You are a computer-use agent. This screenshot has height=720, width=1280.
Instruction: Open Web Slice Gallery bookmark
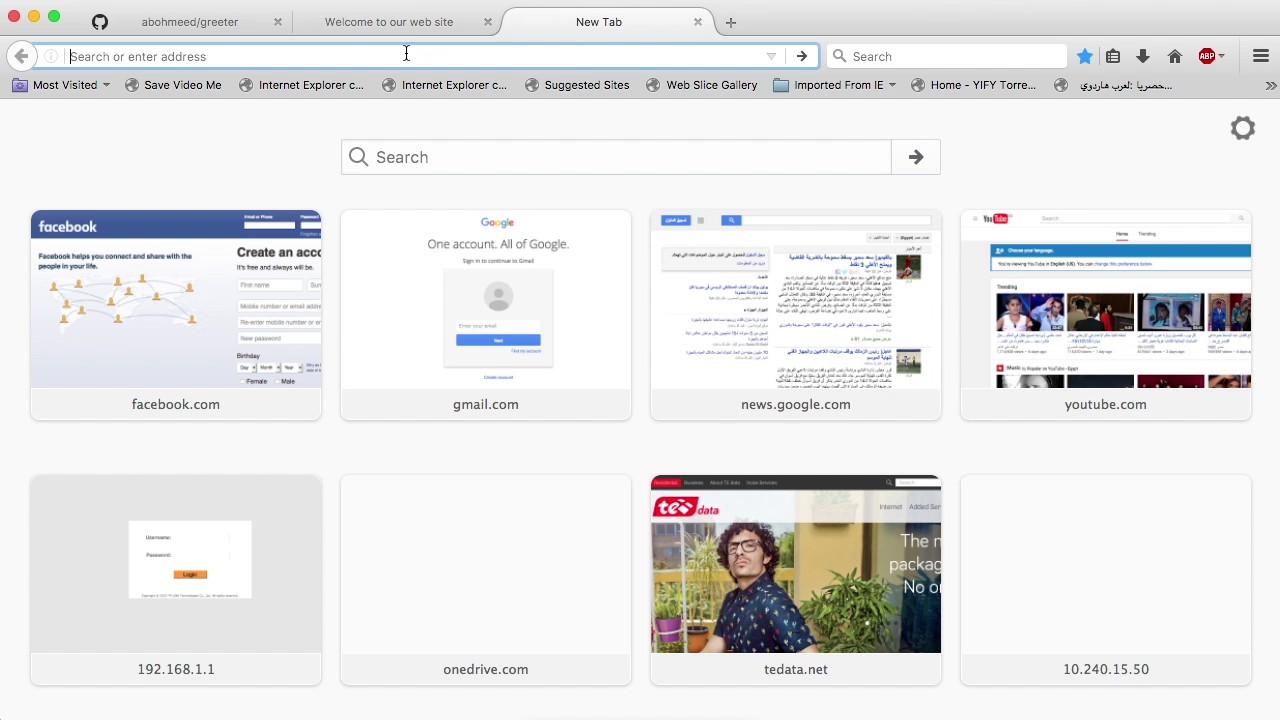click(701, 85)
